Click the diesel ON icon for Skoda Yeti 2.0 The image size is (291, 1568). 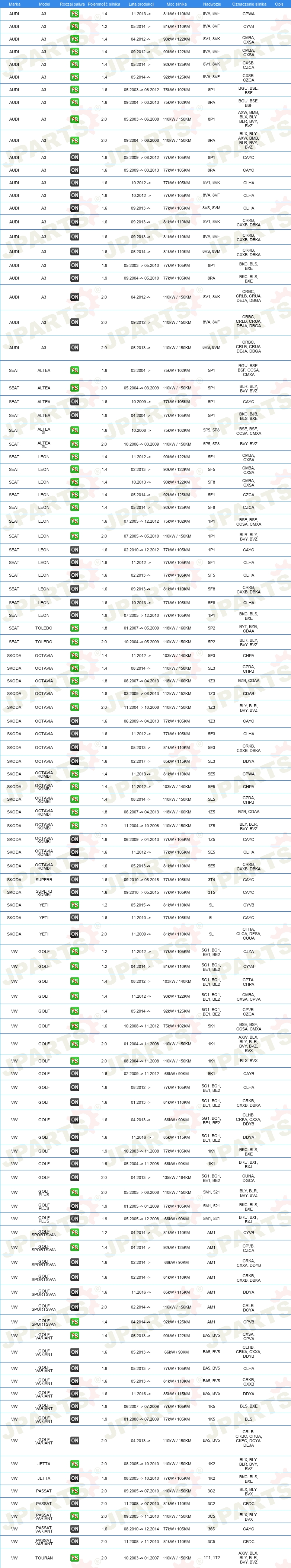(74, 934)
